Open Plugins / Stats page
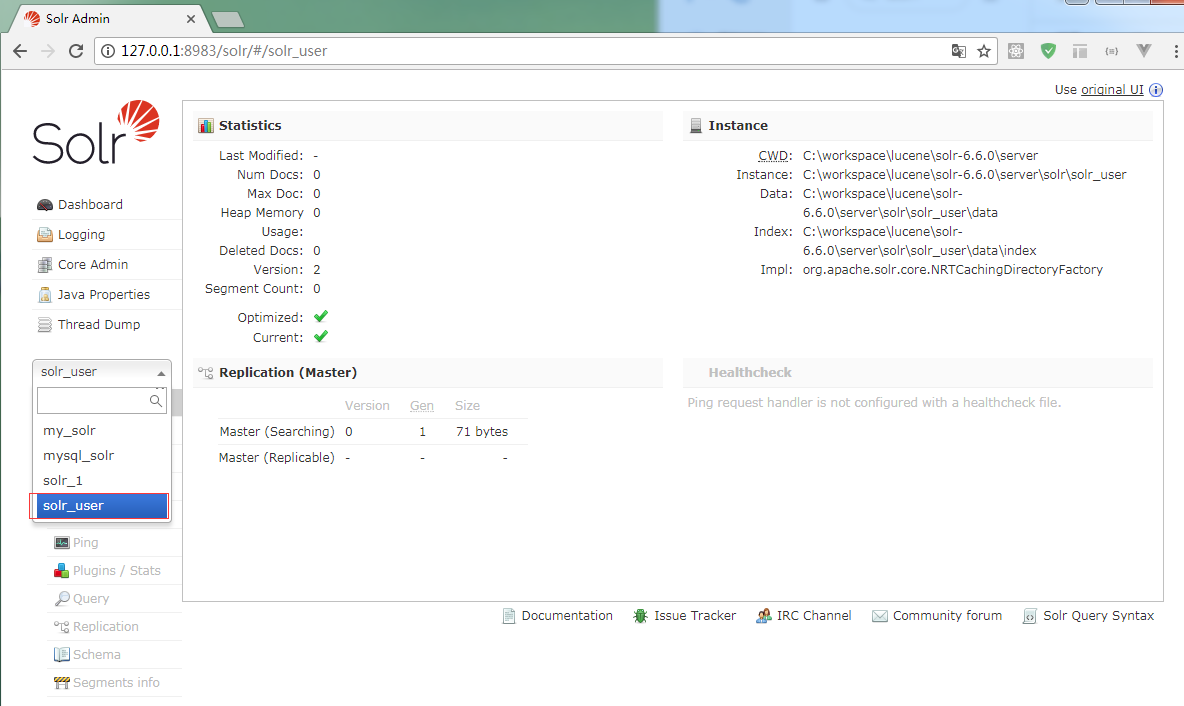The width and height of the screenshot is (1184, 706). [116, 571]
